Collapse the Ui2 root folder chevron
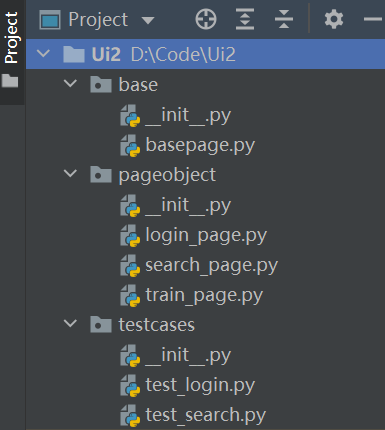 tap(43, 53)
